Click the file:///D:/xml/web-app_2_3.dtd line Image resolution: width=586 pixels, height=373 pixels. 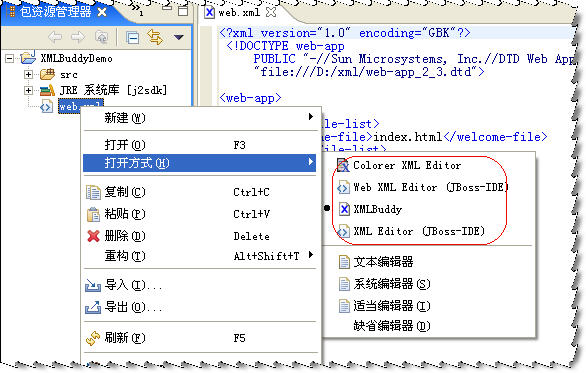point(369,71)
